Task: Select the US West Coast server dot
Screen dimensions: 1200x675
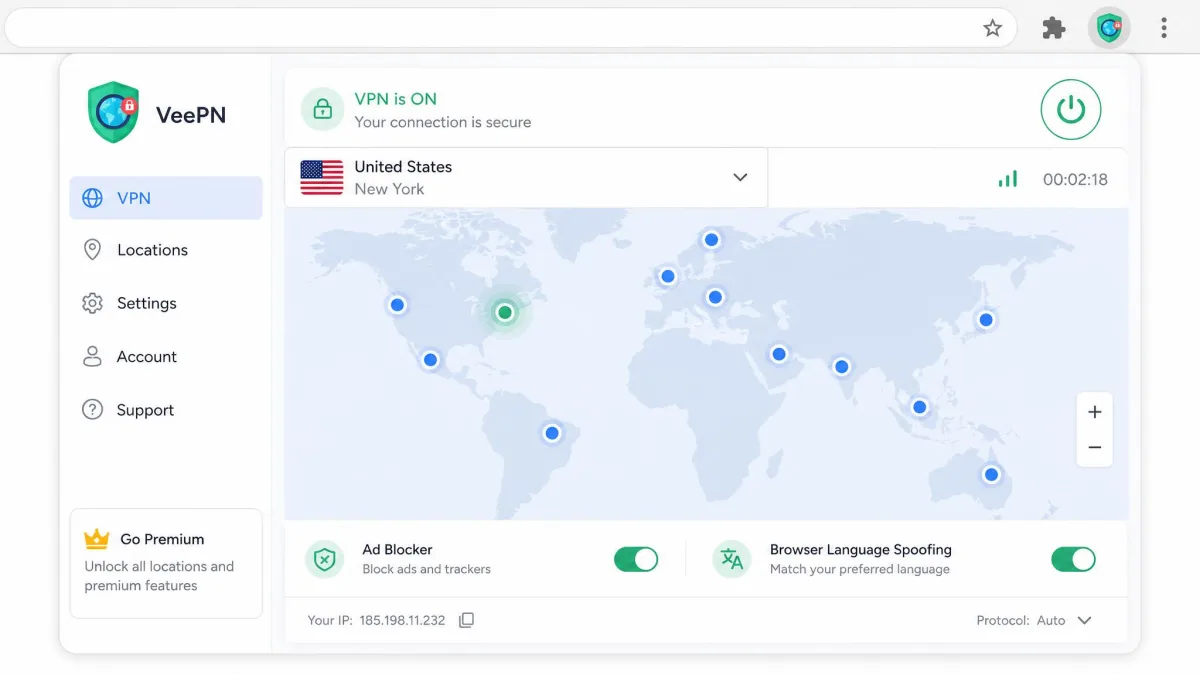Action: [397, 305]
